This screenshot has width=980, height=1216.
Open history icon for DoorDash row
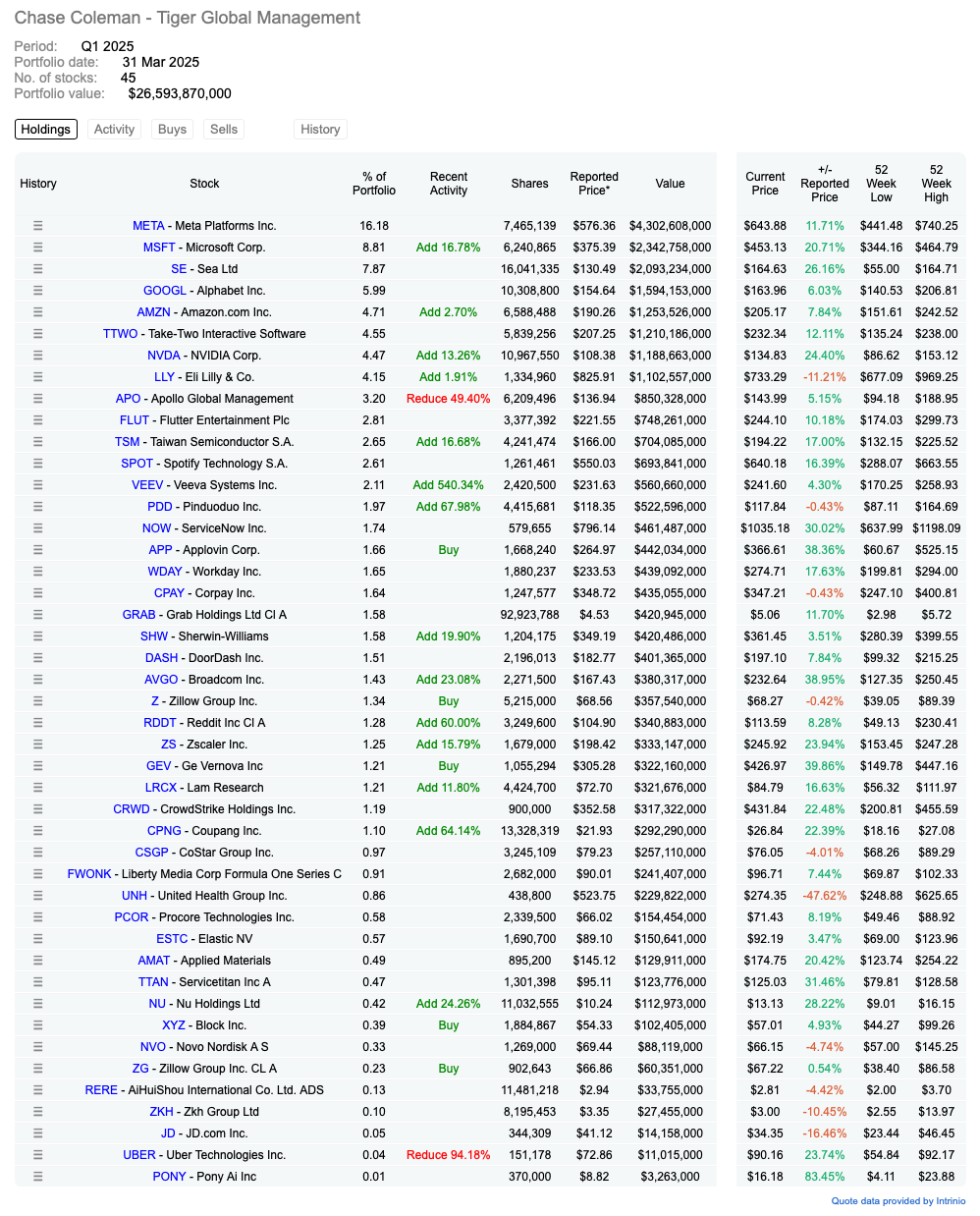(x=38, y=658)
